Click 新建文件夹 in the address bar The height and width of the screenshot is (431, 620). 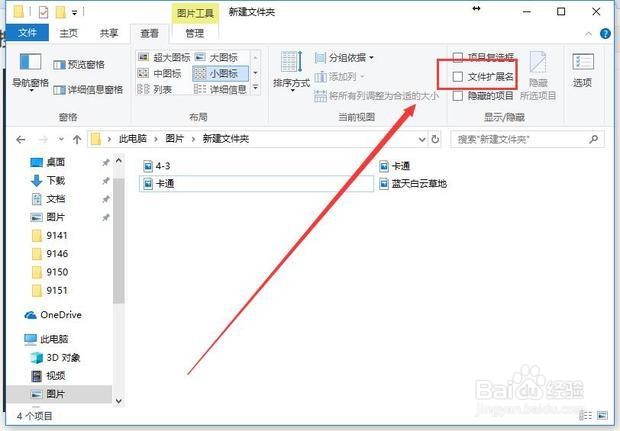pos(225,139)
